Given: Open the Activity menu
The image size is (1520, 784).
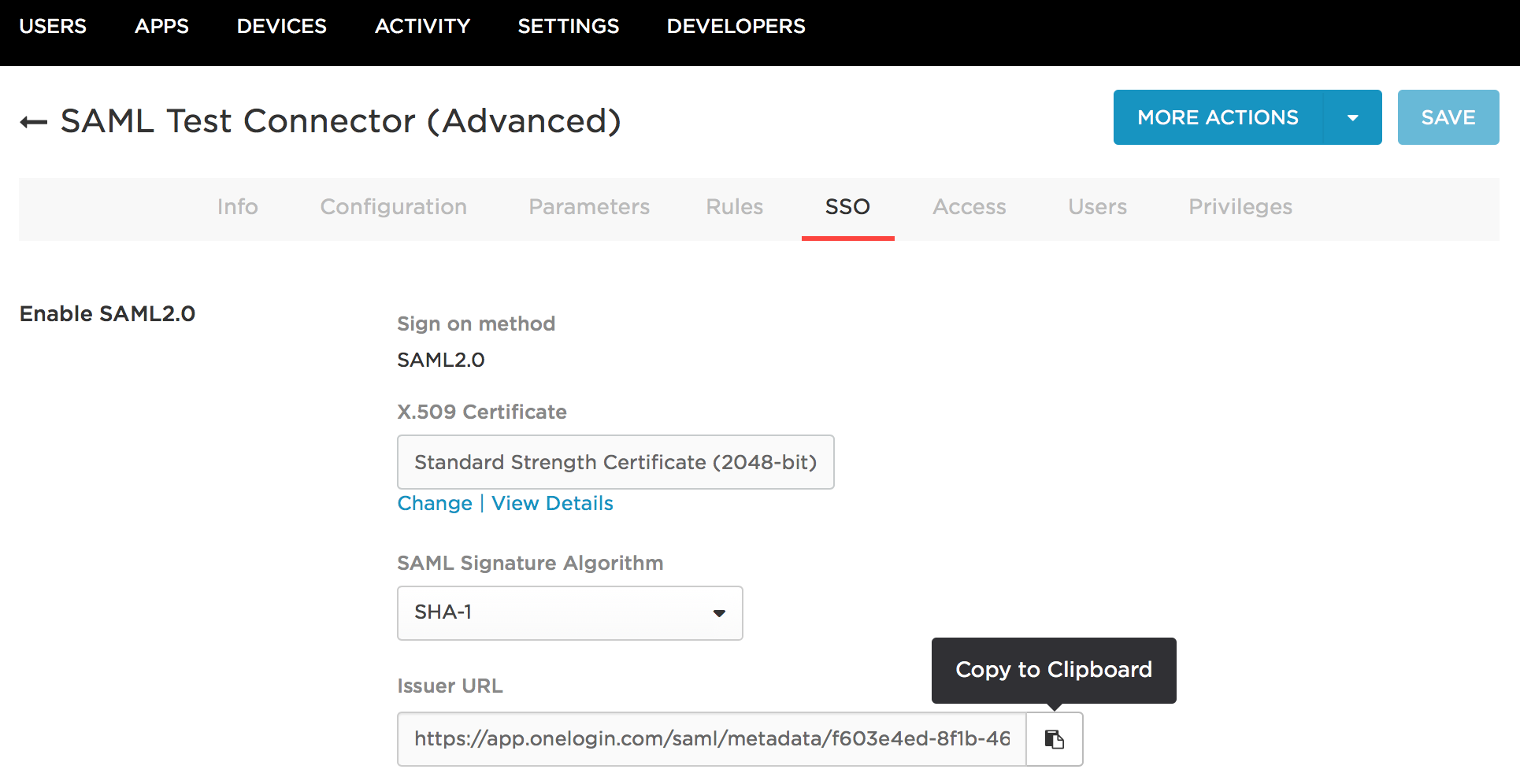Looking at the screenshot, I should coord(422,27).
